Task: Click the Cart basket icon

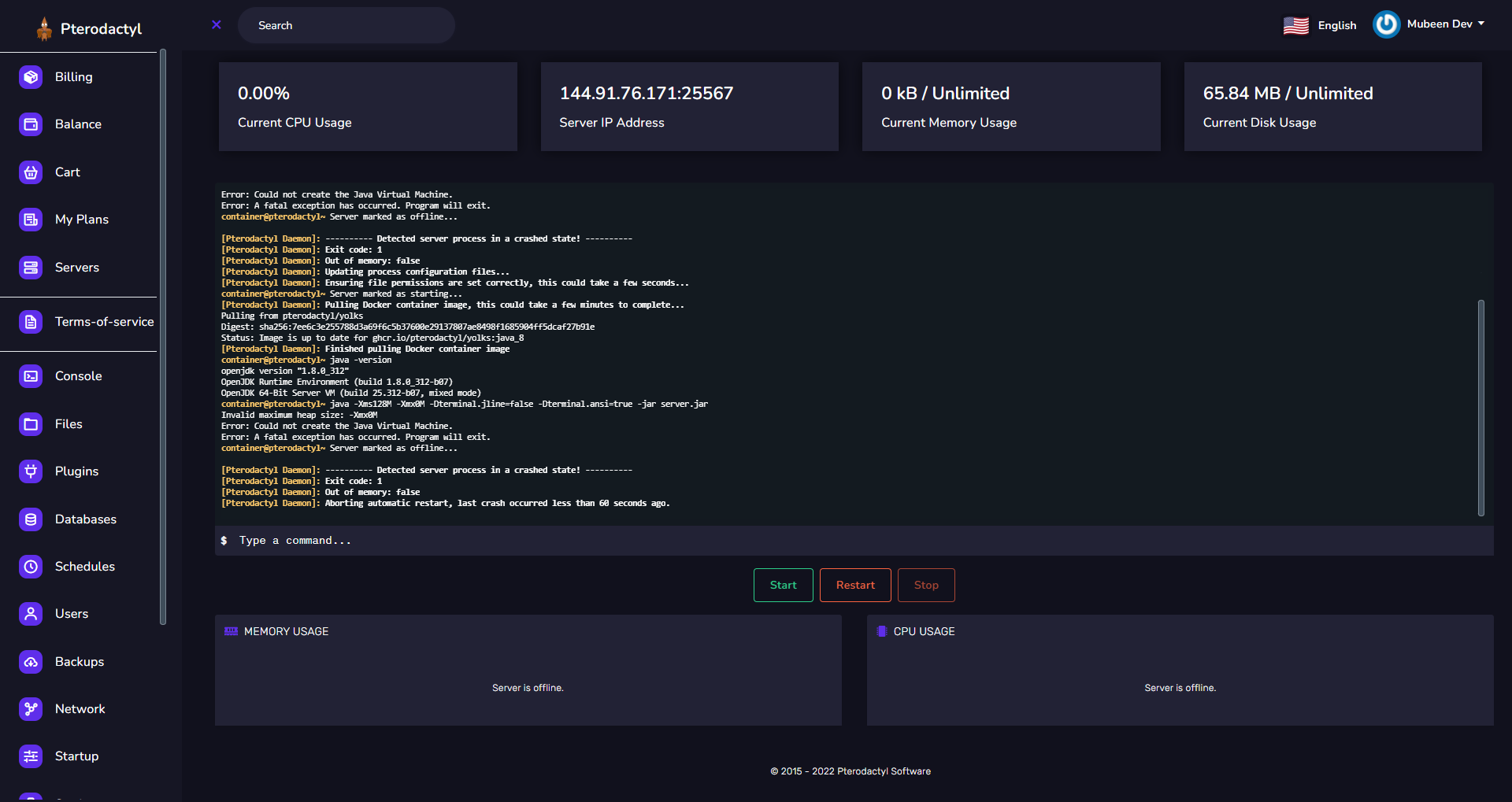Action: (x=31, y=172)
